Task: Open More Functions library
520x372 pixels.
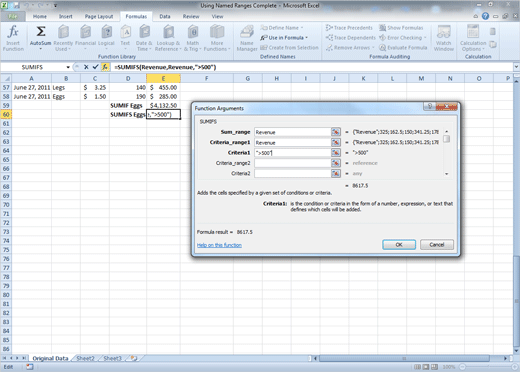Action: pyautogui.click(x=217, y=38)
